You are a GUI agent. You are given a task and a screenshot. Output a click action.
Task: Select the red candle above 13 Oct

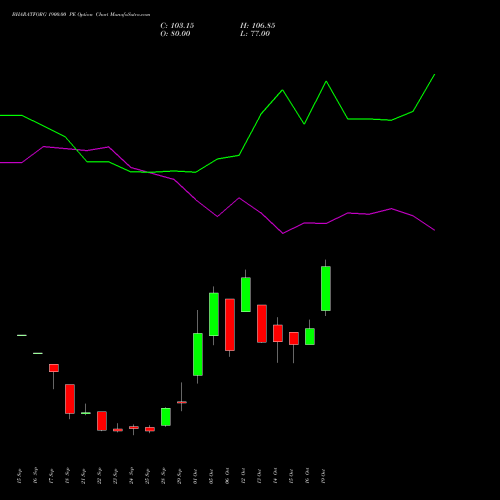pyautogui.click(x=262, y=323)
